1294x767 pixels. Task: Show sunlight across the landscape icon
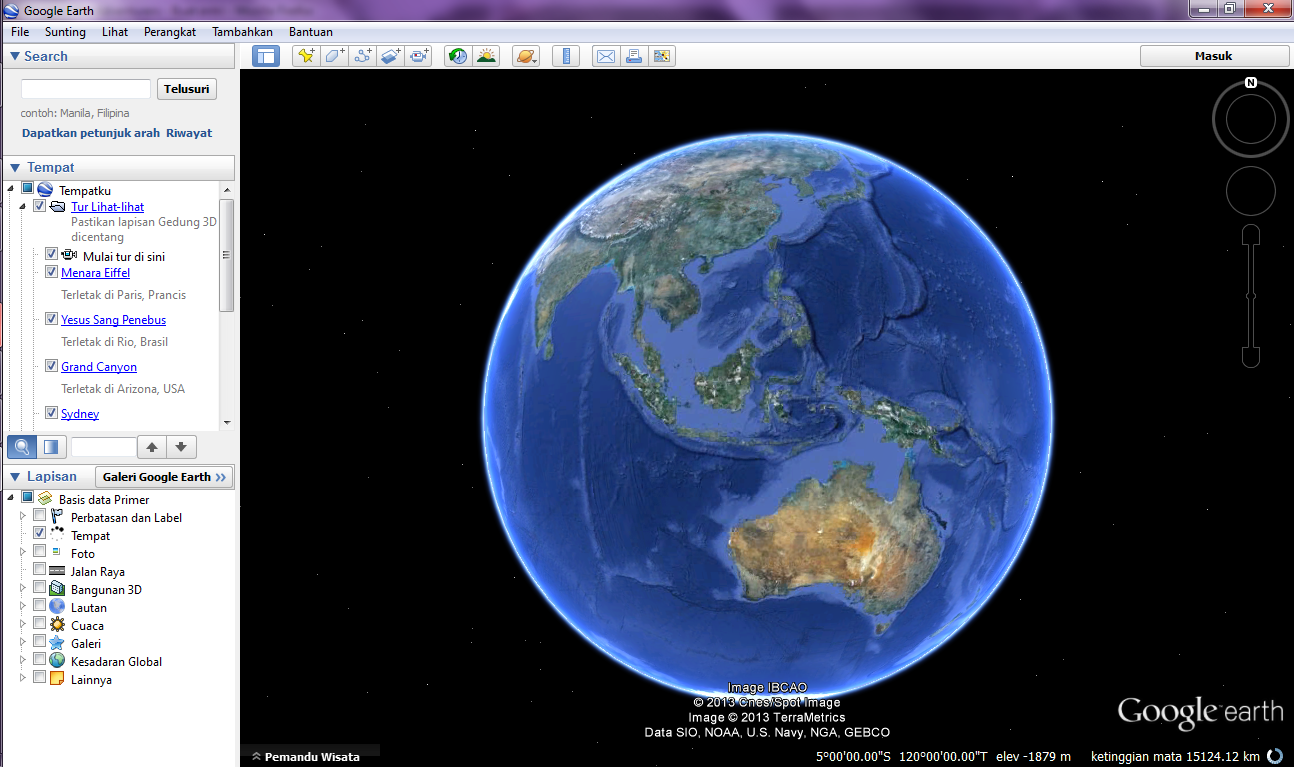[x=487, y=56]
